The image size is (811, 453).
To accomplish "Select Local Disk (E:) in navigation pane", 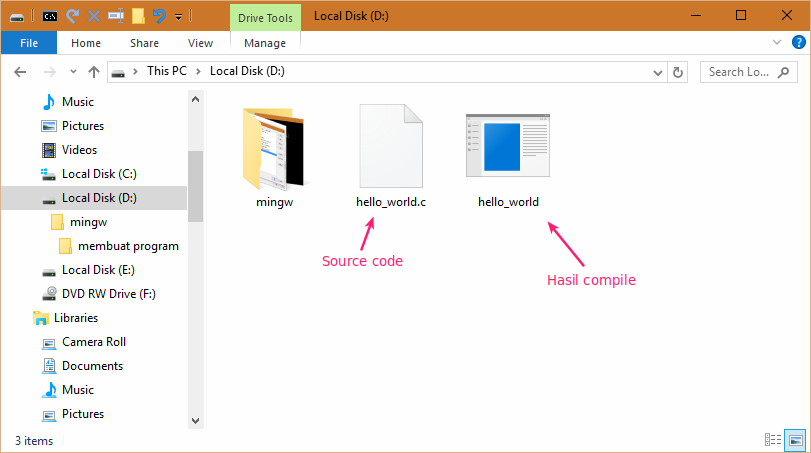I will [x=98, y=270].
